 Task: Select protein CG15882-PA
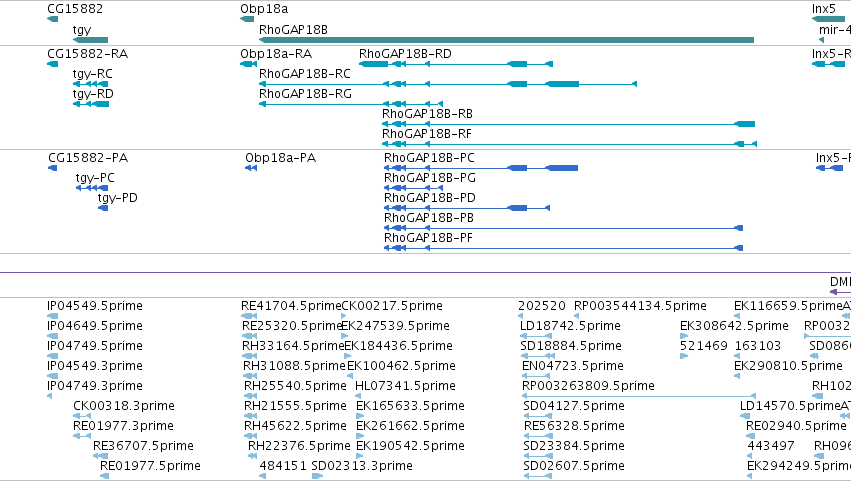pyautogui.click(x=88, y=158)
